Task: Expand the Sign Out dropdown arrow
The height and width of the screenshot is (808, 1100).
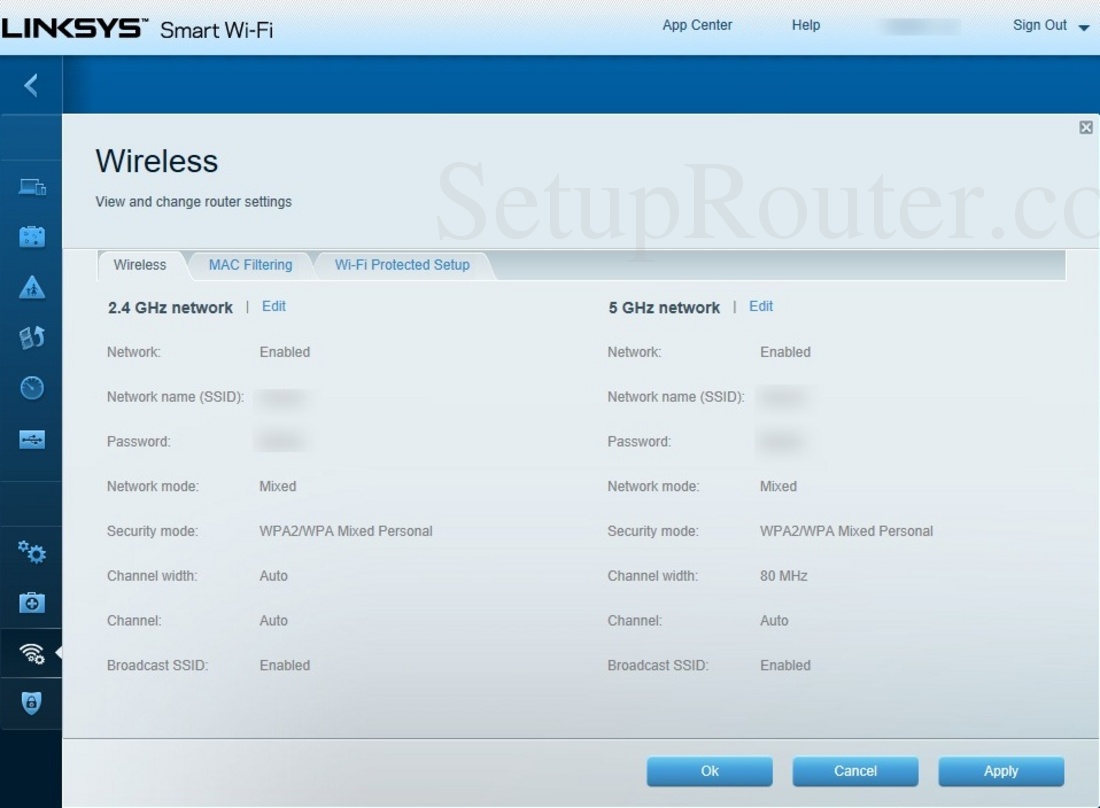Action: coord(1084,27)
